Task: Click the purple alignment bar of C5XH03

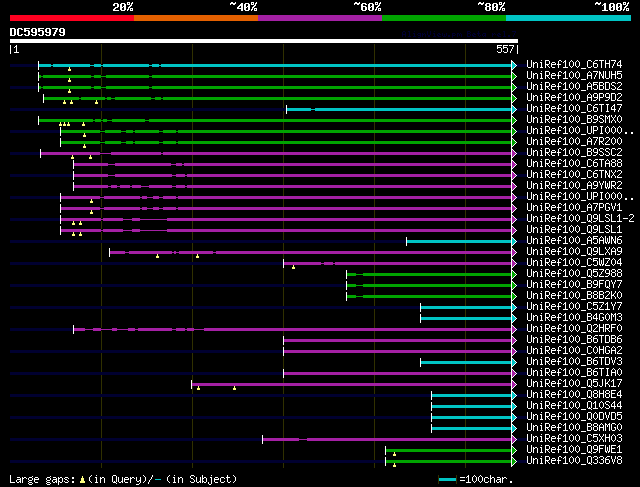Action: [387, 440]
